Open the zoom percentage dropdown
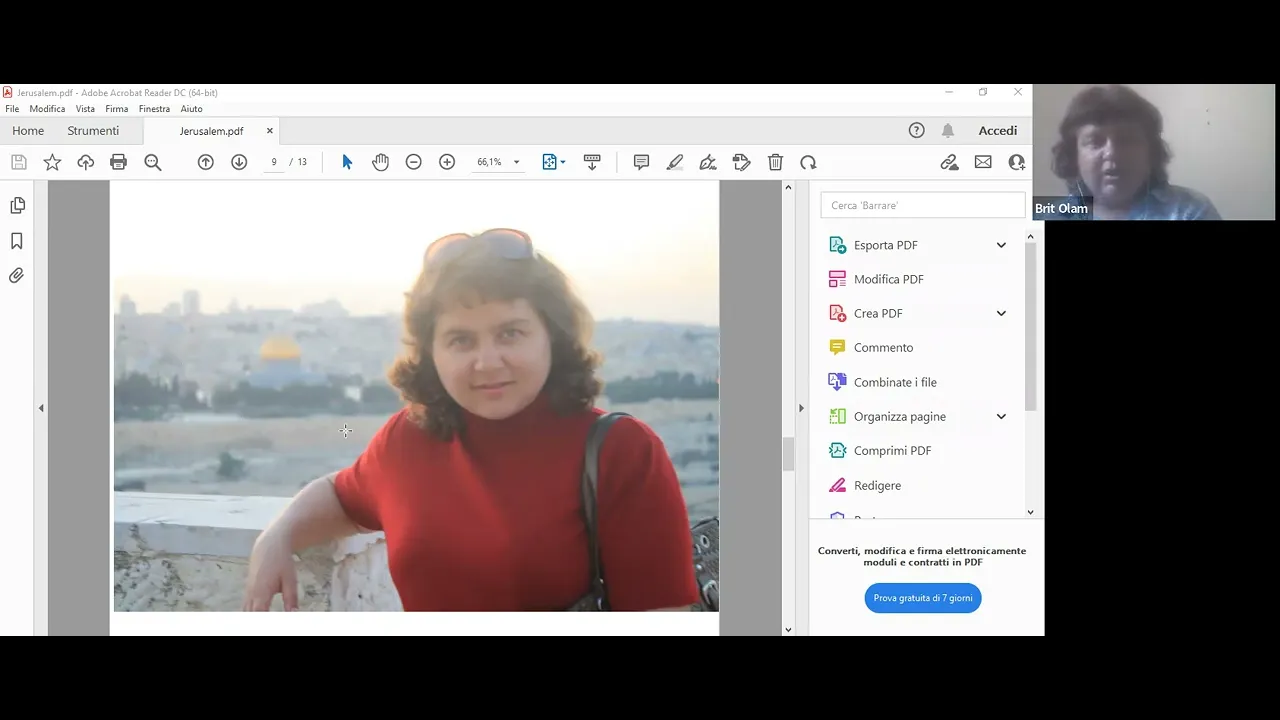 click(x=516, y=162)
